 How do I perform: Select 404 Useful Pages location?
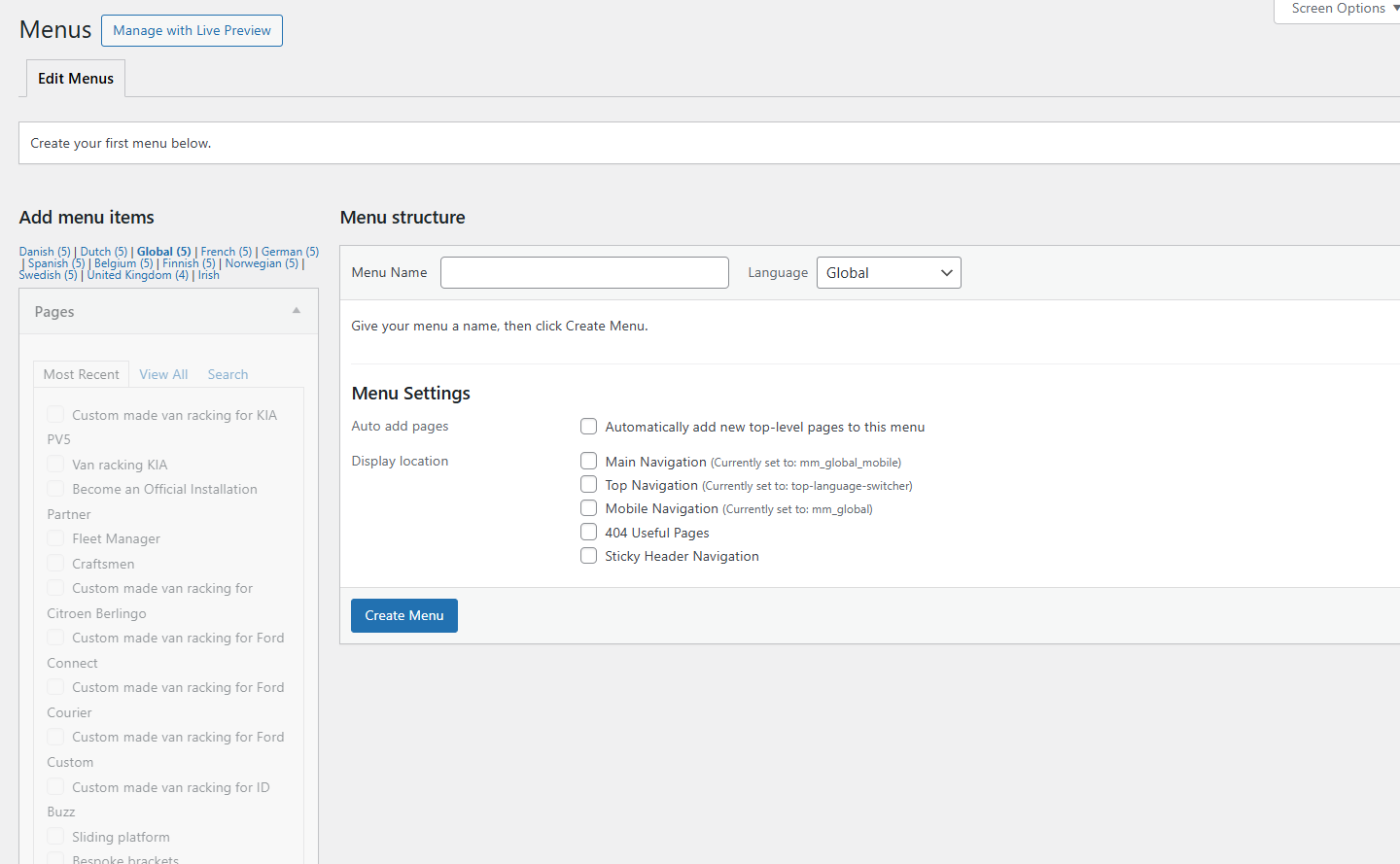pyautogui.click(x=588, y=533)
